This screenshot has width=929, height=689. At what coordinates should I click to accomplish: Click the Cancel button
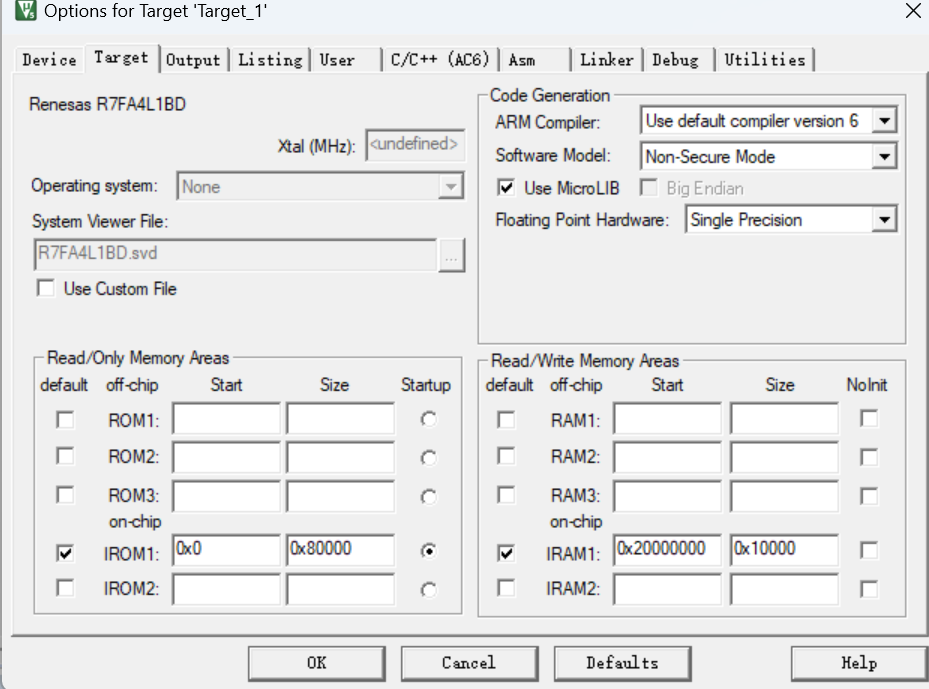click(469, 663)
